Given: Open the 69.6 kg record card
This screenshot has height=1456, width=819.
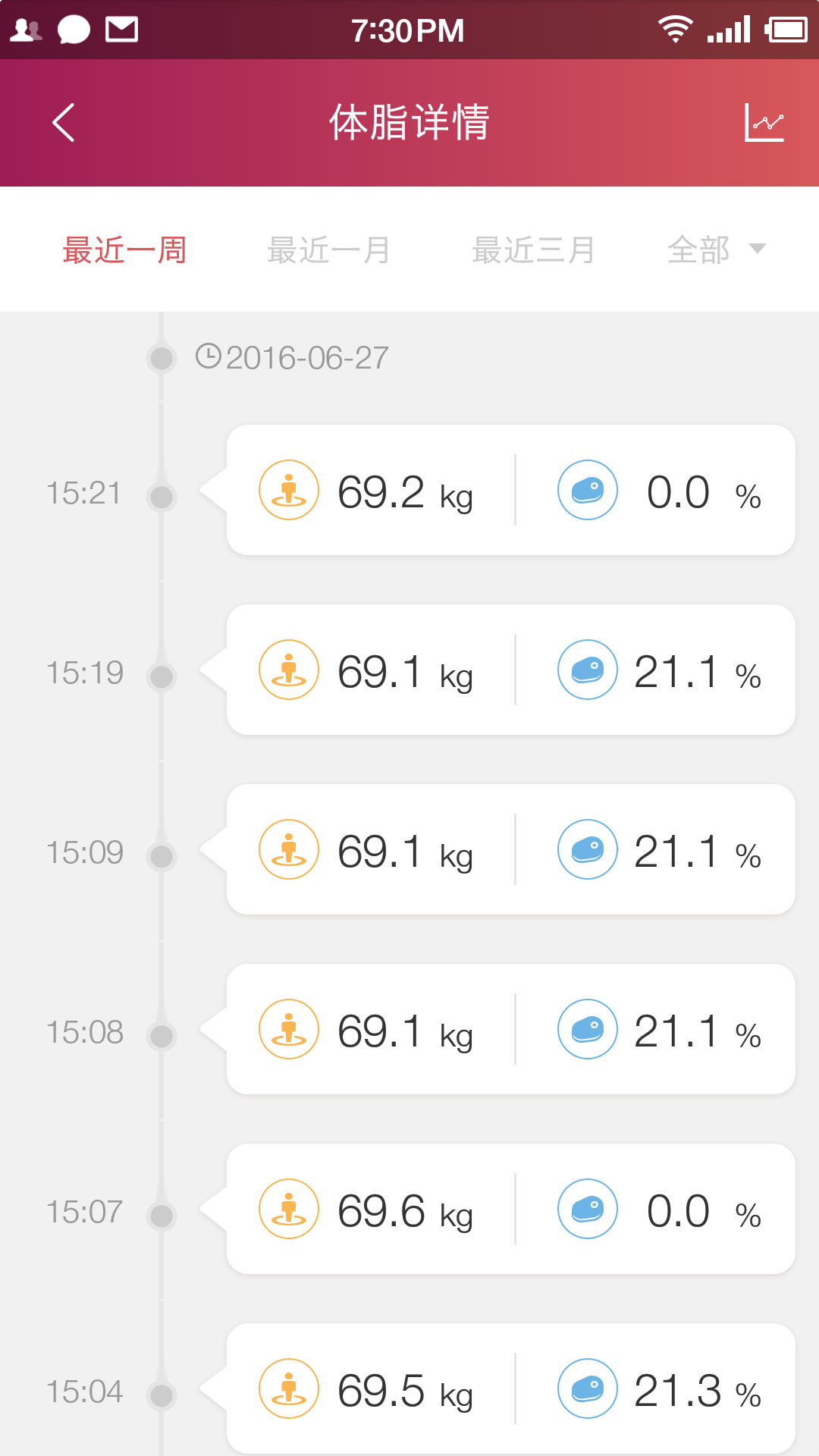Looking at the screenshot, I should tap(510, 1209).
